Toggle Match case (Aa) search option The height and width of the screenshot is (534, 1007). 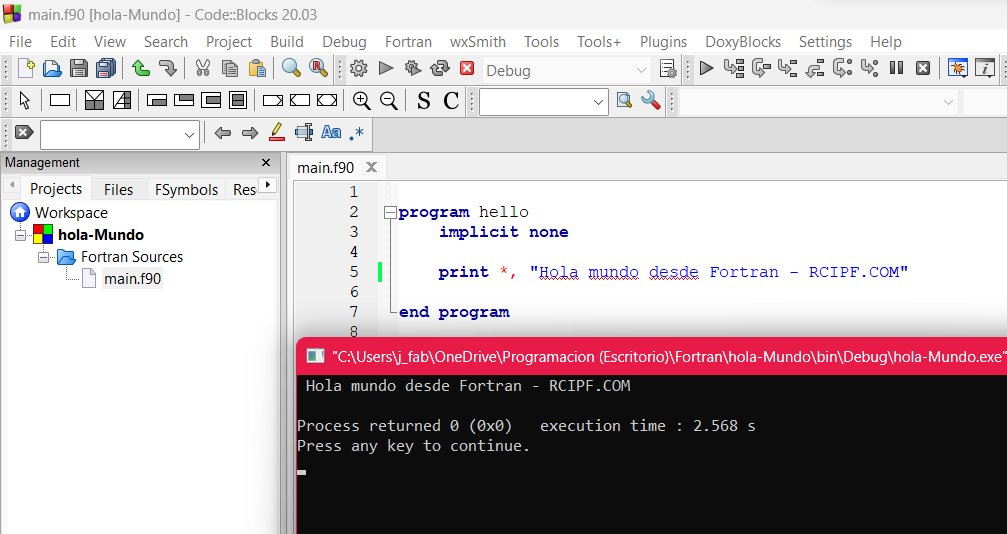coord(331,133)
